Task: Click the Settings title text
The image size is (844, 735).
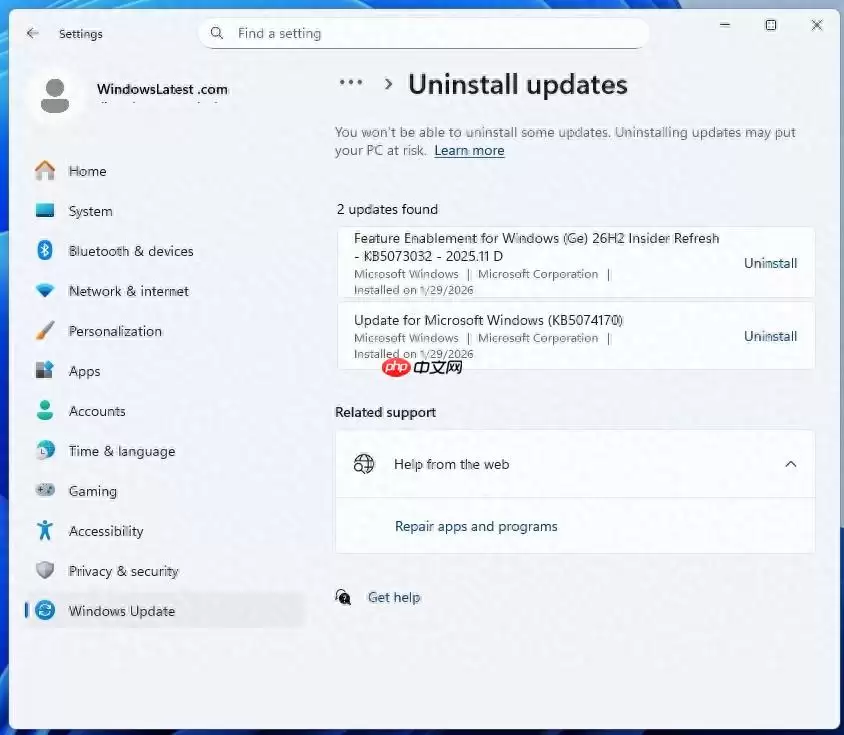Action: click(81, 34)
